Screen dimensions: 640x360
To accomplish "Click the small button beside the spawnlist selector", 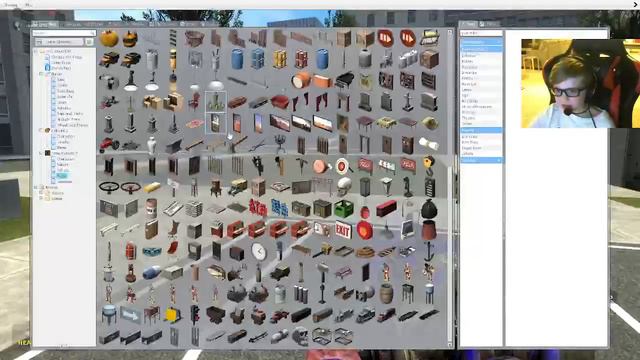I will click(x=89, y=42).
